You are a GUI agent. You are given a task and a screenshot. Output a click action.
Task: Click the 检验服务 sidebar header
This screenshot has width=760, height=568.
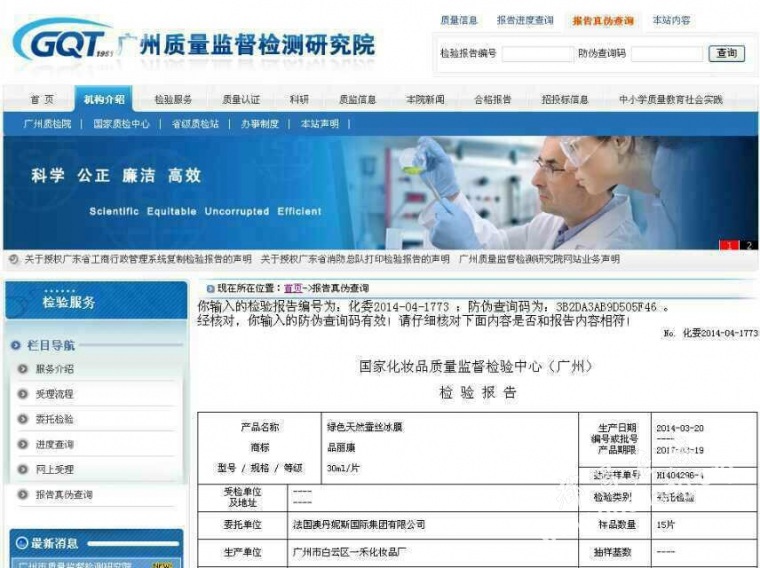pos(96,300)
